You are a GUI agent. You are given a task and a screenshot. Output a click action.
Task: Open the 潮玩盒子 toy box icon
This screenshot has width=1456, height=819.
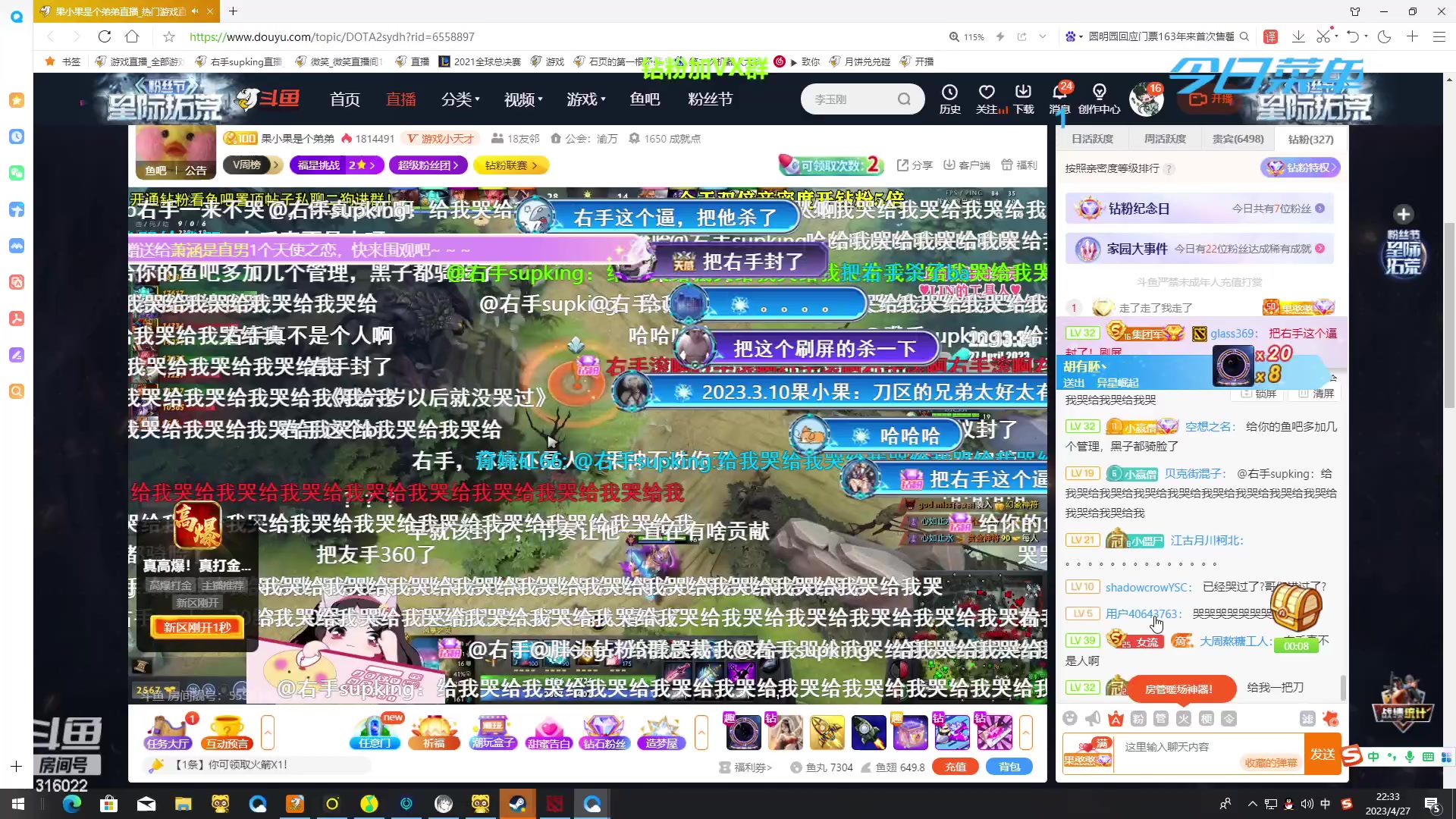coord(493,733)
